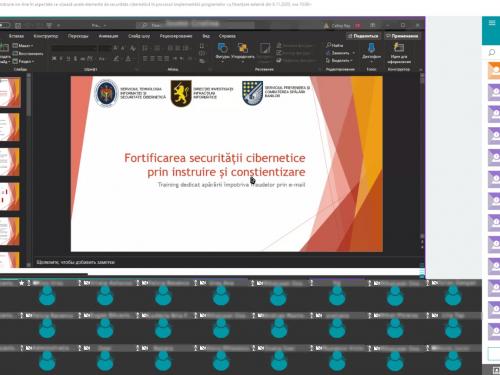Select the fifth slide thumbnail
Viewport: 500px width, 375px height.
10,231
